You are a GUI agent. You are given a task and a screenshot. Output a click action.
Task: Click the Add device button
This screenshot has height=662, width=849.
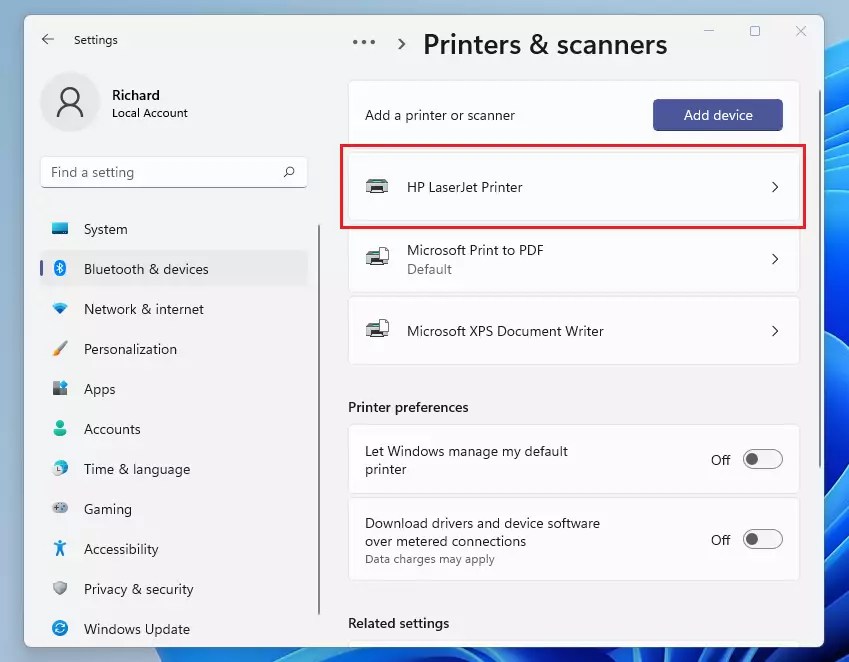click(717, 115)
